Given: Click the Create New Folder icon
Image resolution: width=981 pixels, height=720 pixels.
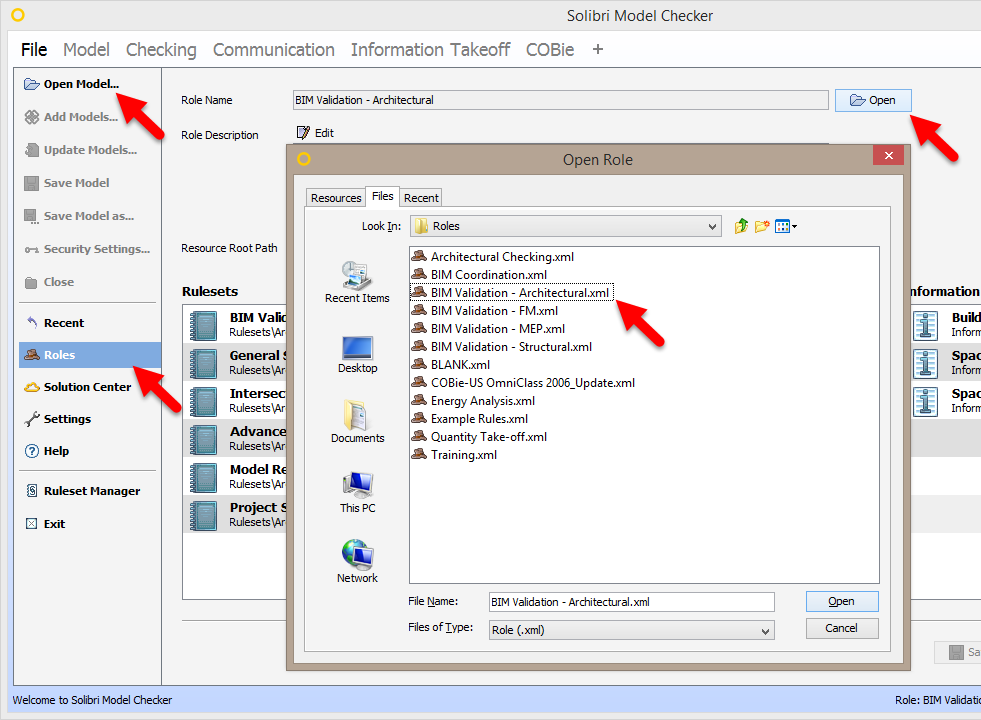Looking at the screenshot, I should pos(762,226).
